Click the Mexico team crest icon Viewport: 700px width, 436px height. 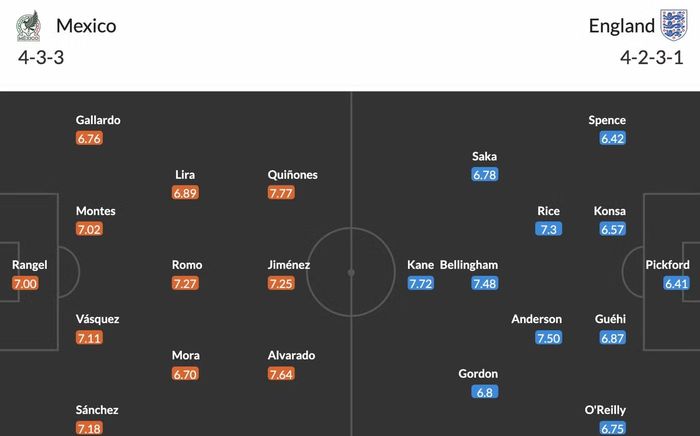29,26
